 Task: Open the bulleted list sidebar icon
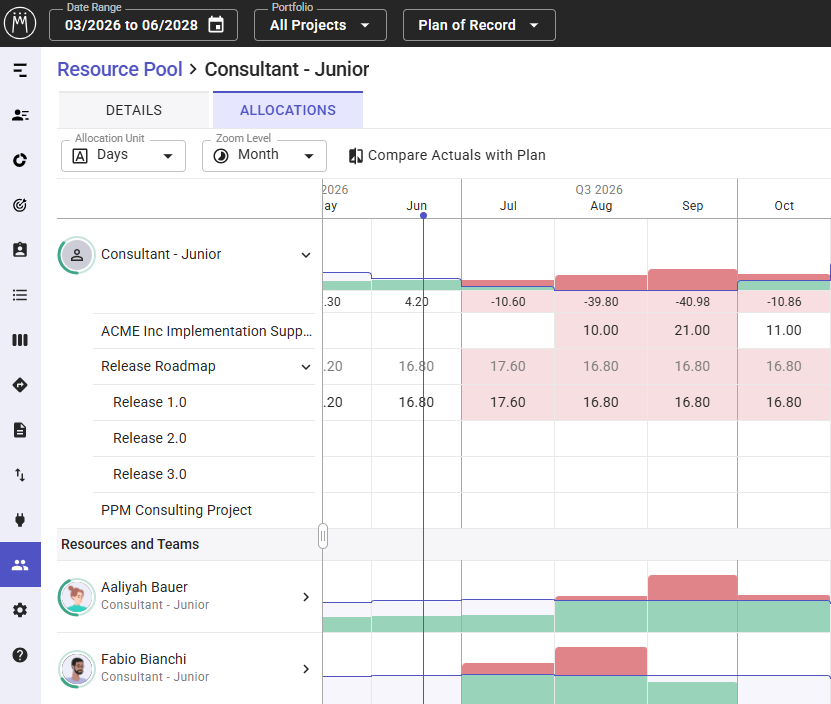click(20, 295)
